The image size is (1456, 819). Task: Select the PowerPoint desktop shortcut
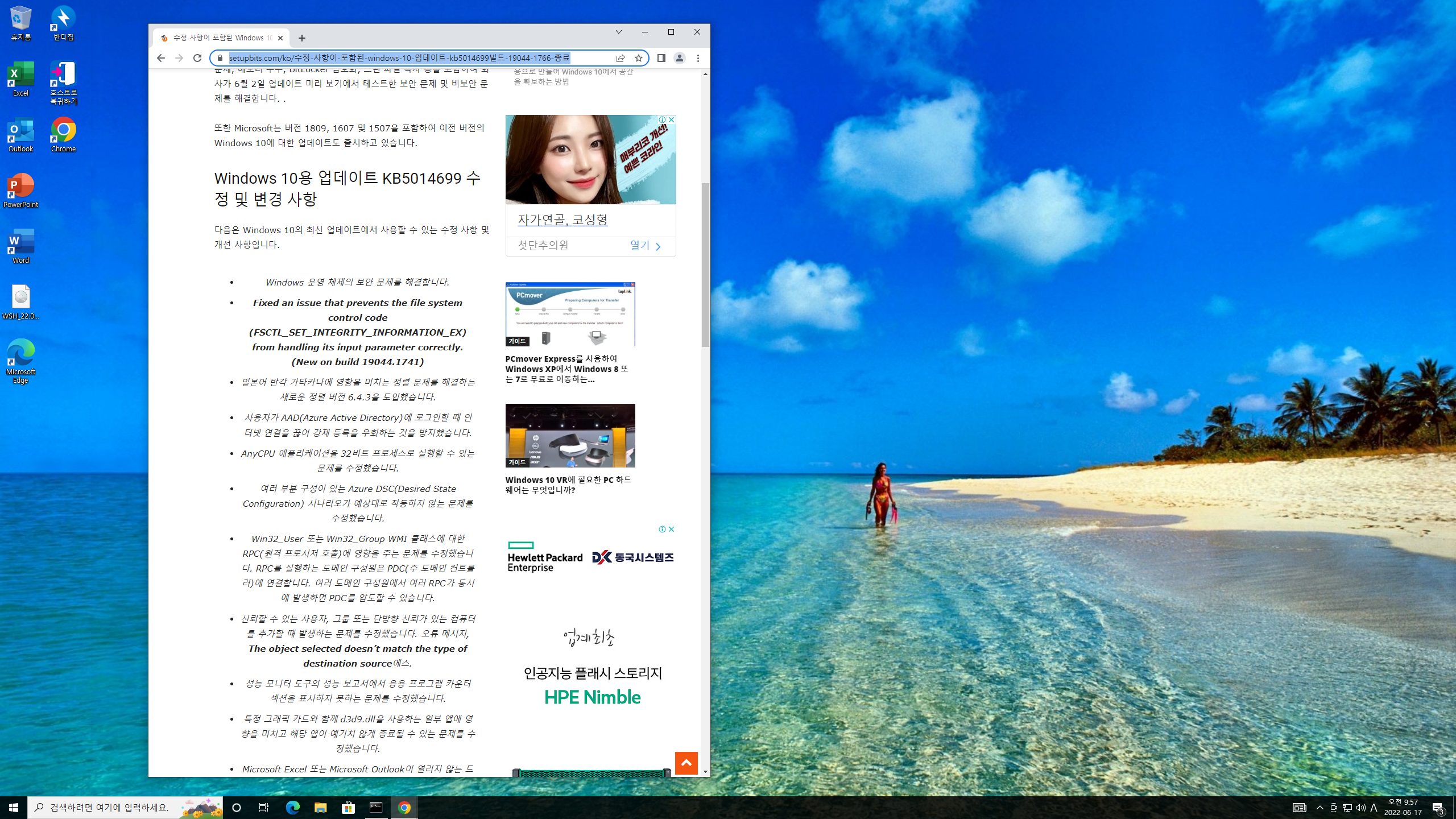click(21, 191)
